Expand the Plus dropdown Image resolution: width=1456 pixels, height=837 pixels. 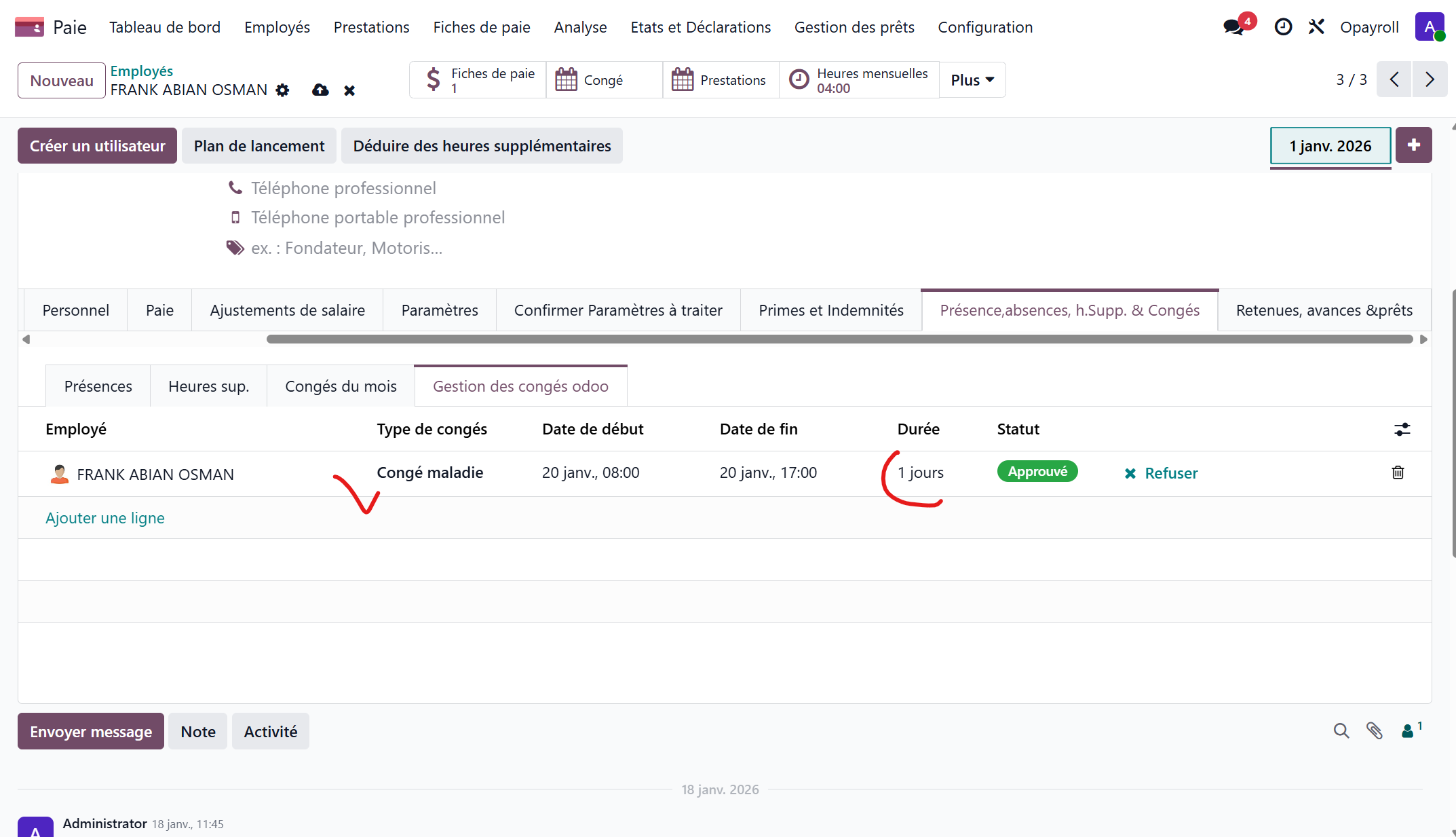point(972,80)
